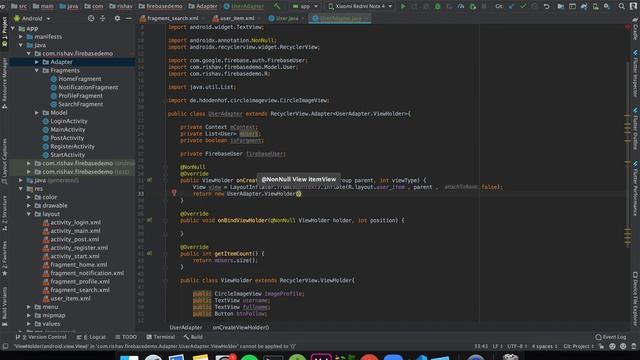
Task: Expand the drawable folder
Action: pos(29,205)
